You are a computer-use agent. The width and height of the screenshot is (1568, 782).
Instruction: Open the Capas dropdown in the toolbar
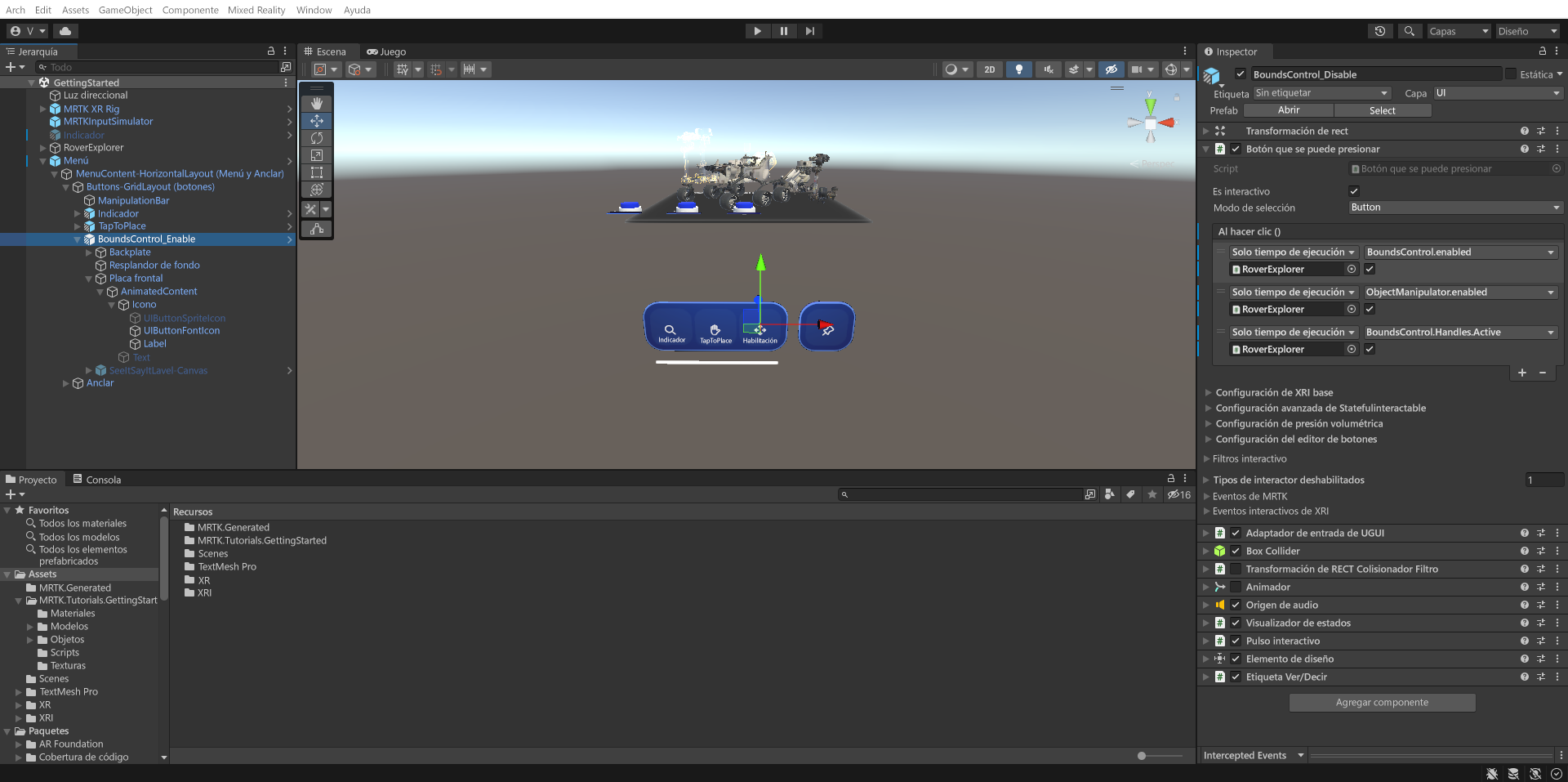(x=1459, y=31)
